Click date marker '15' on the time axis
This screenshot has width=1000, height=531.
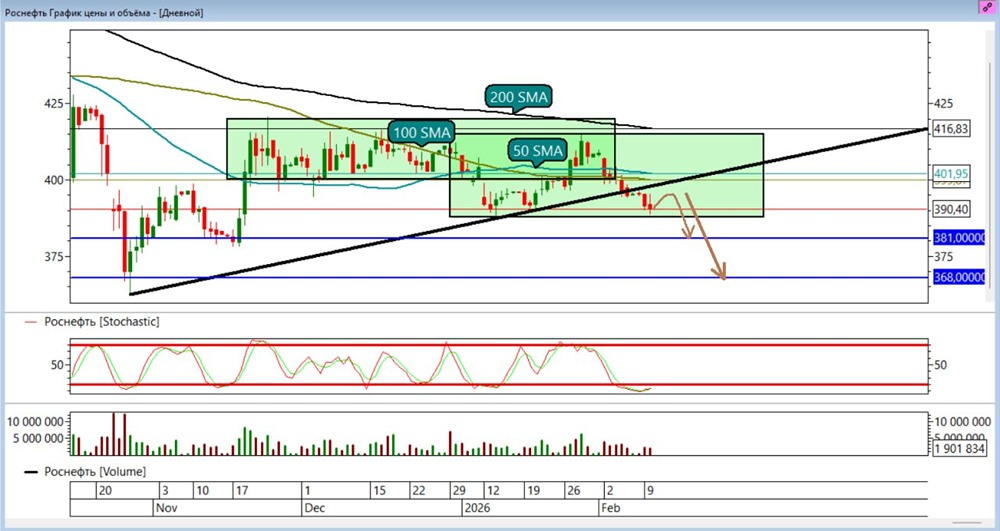[379, 491]
